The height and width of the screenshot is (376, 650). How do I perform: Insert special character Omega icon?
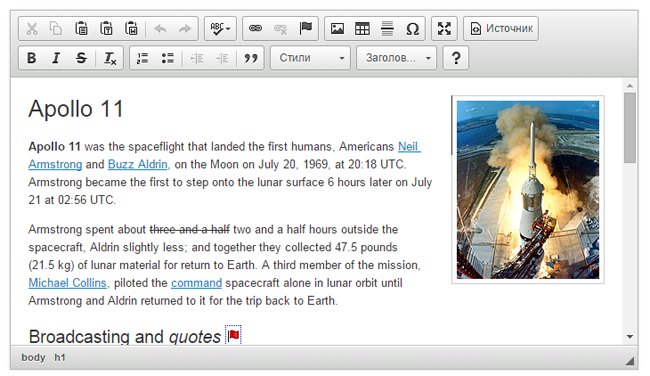[x=412, y=29]
